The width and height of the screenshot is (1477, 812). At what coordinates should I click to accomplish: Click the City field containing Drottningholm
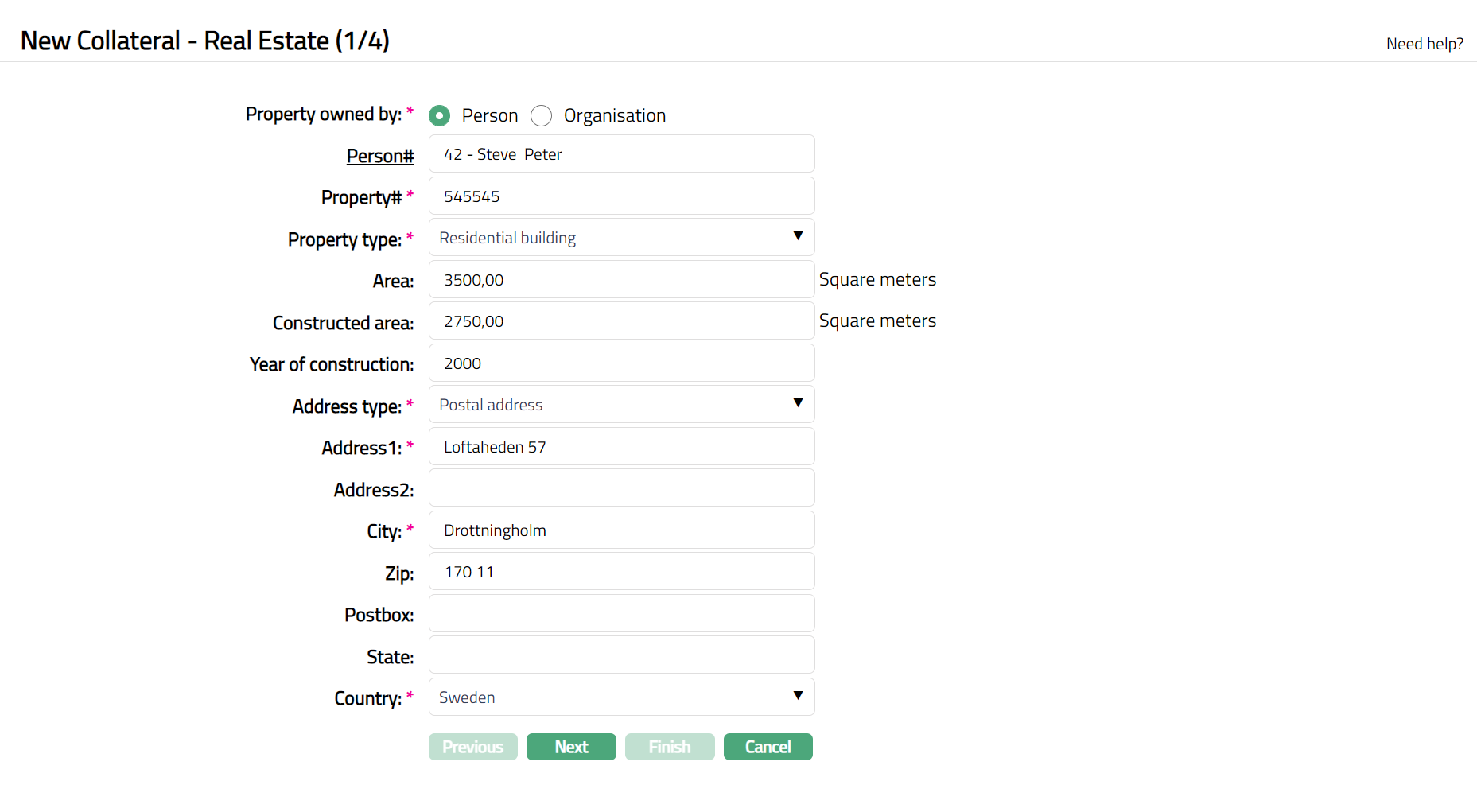621,530
